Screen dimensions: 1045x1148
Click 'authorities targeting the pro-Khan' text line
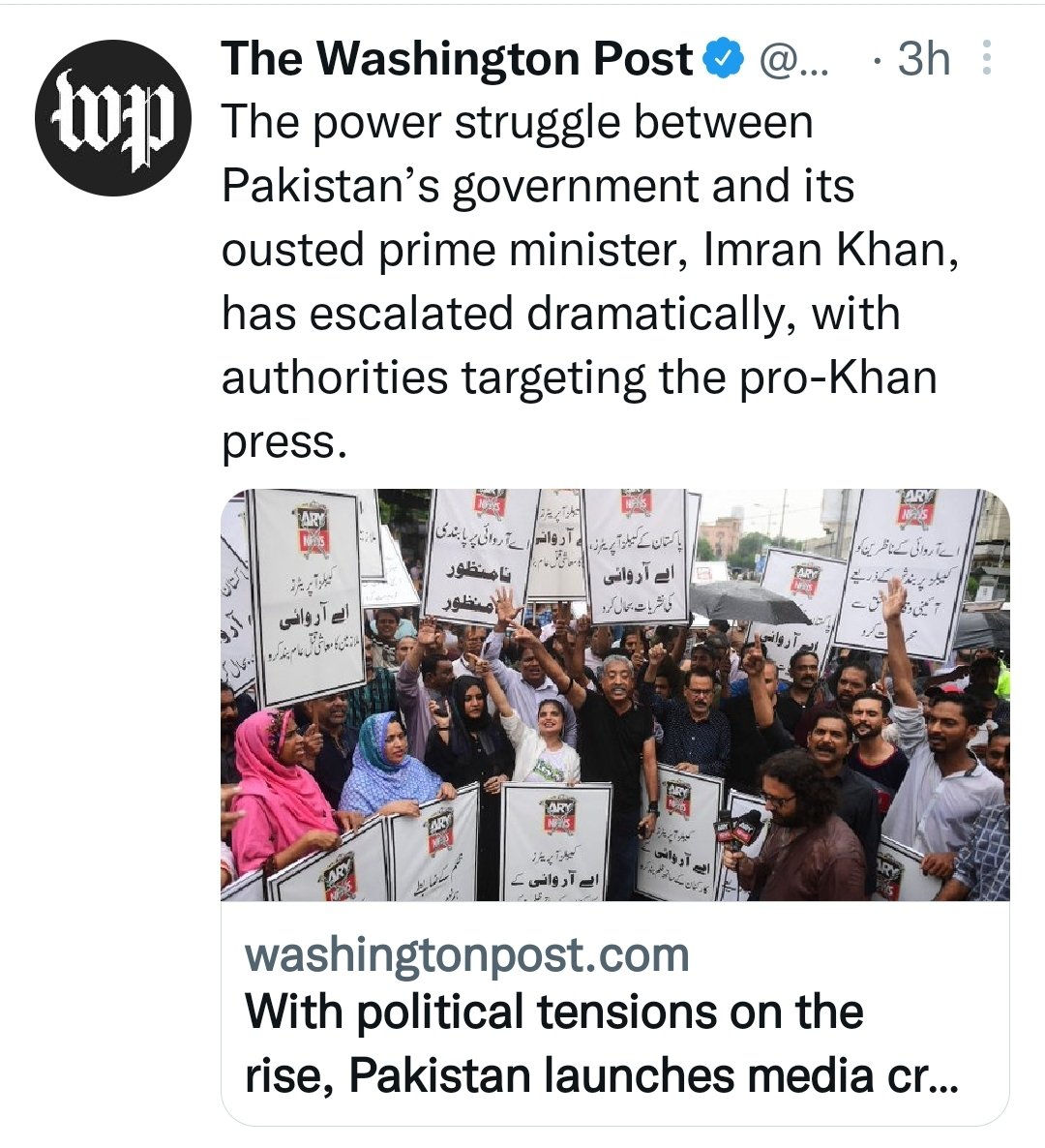point(579,378)
